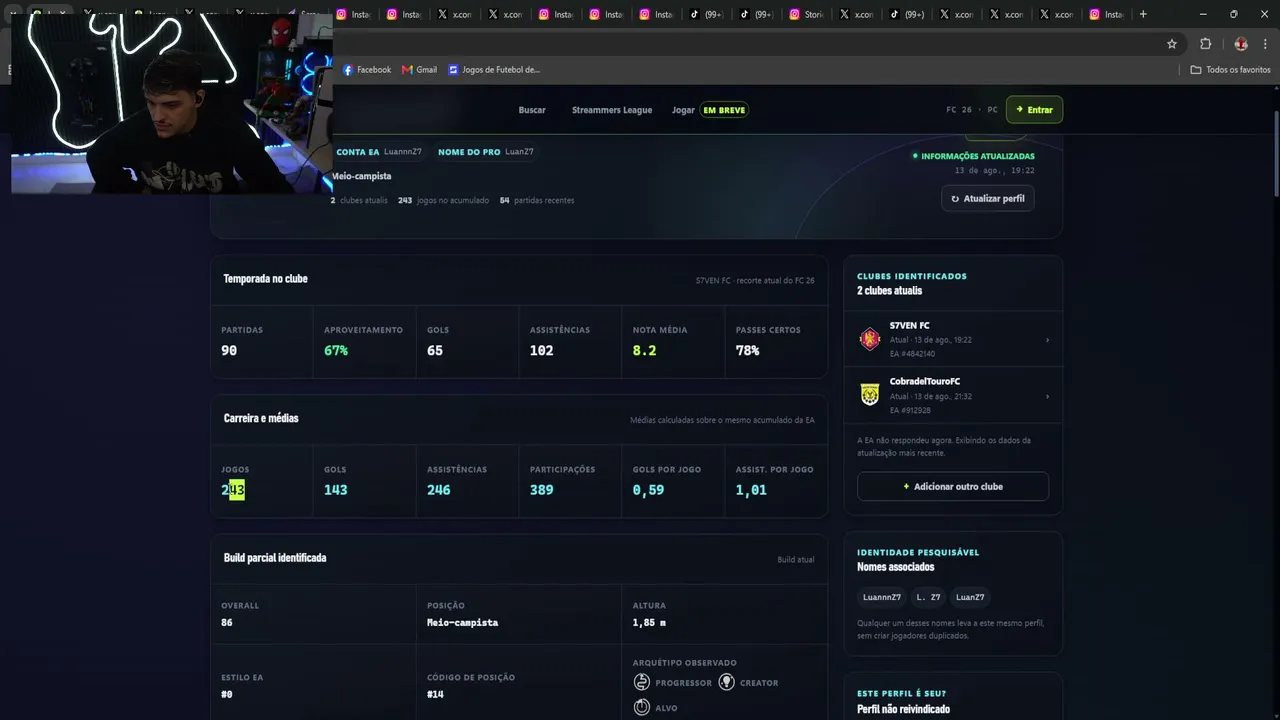This screenshot has height=720, width=1280.
Task: Click the INFORMAÇÕES ATUALIZADAS status text
Action: pos(978,156)
